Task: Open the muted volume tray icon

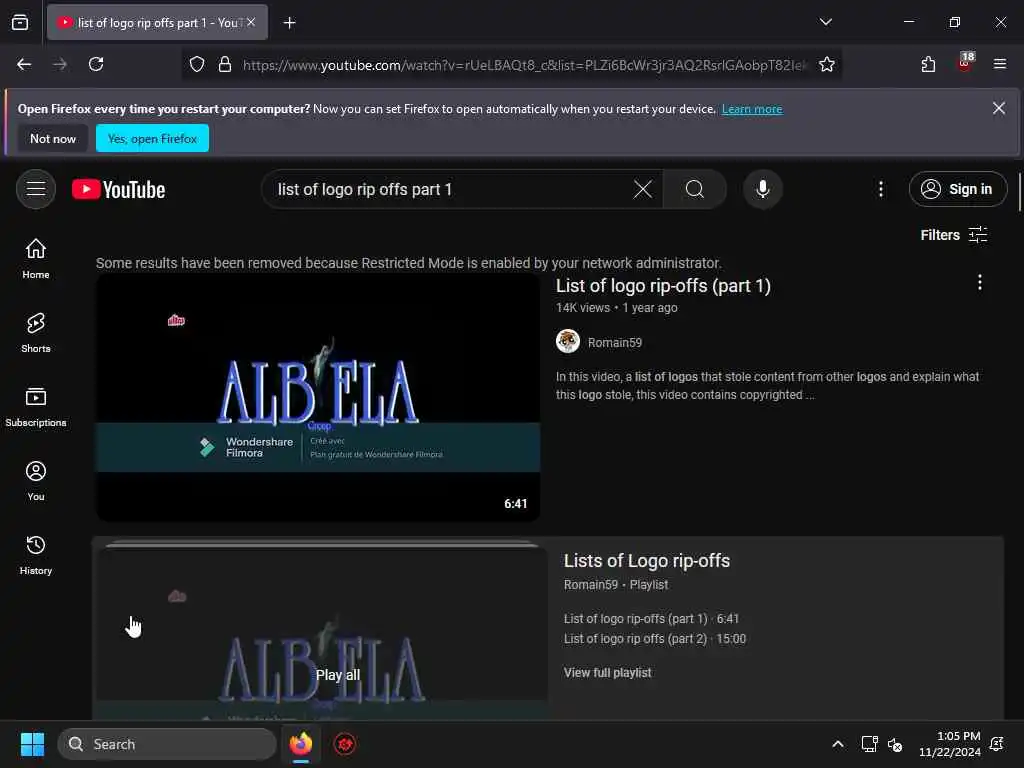Action: pos(895,744)
